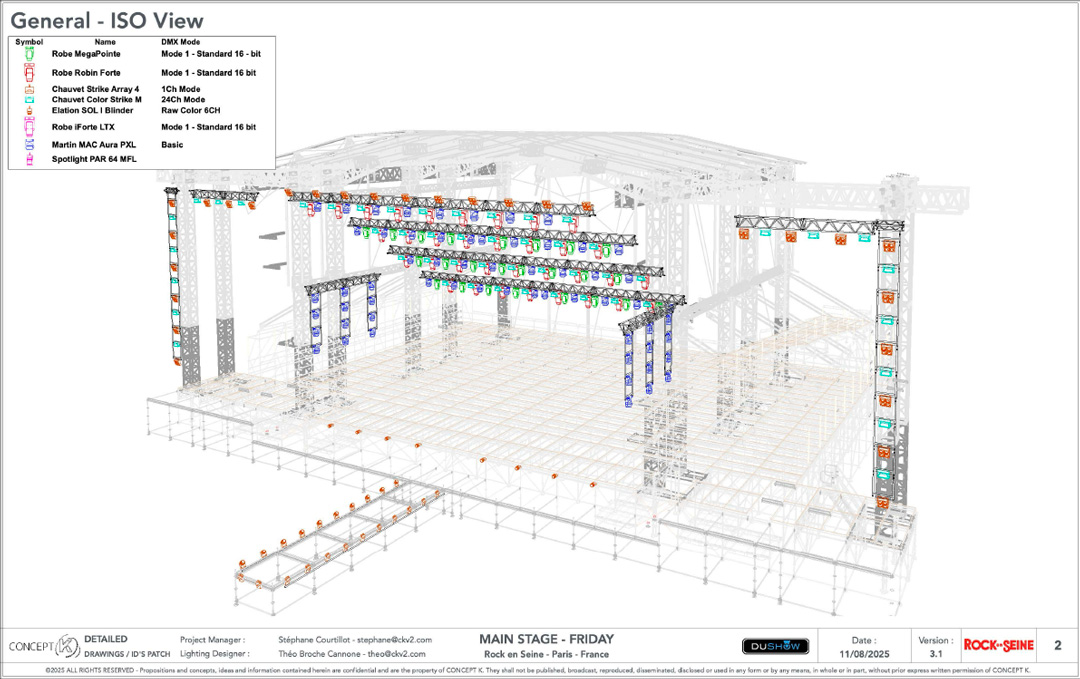Select the cyan Chauvet Color Strike M symbol
This screenshot has height=679, width=1080.
point(29,100)
